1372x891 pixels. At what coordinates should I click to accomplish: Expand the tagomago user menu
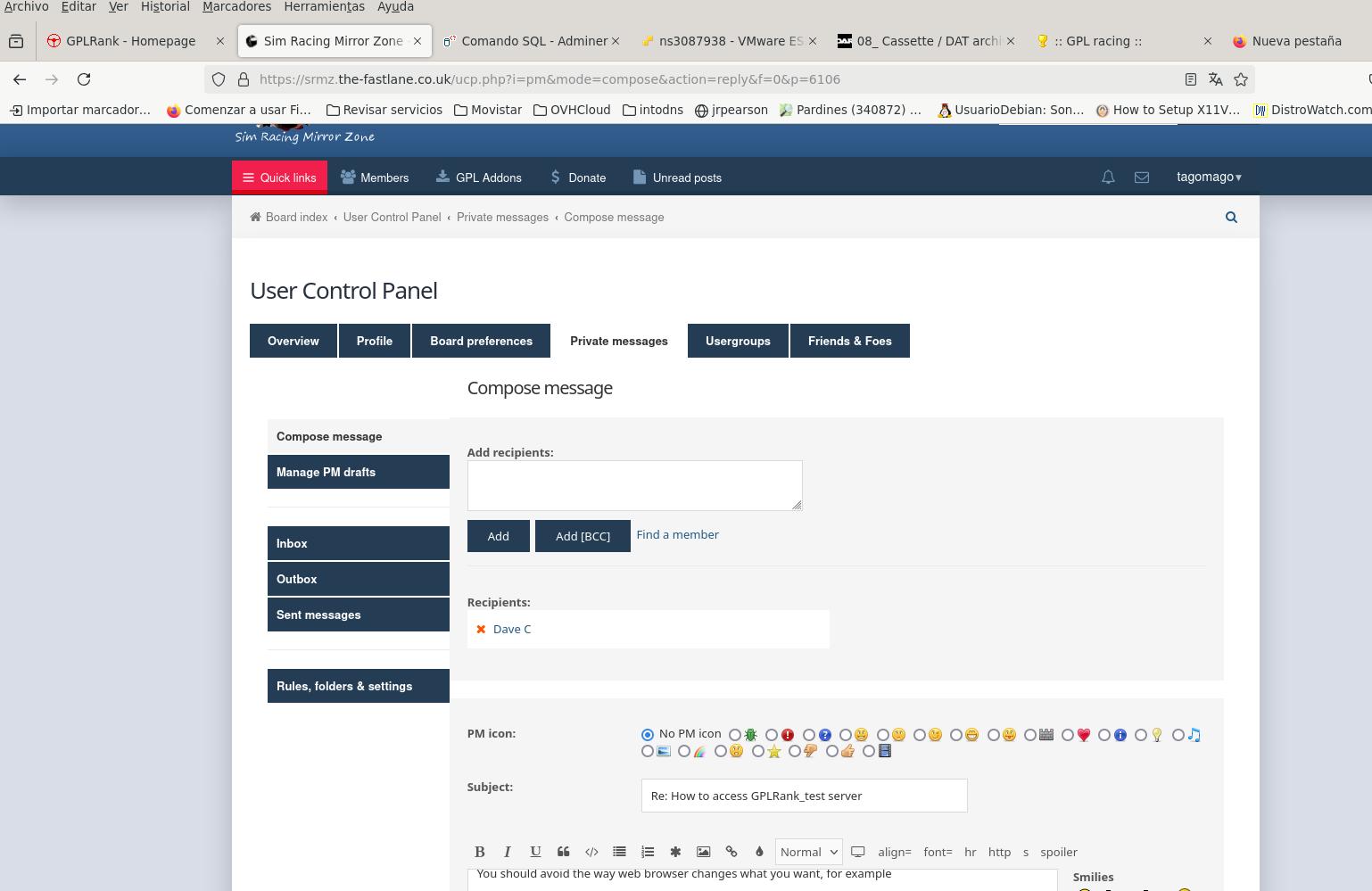(x=1209, y=177)
